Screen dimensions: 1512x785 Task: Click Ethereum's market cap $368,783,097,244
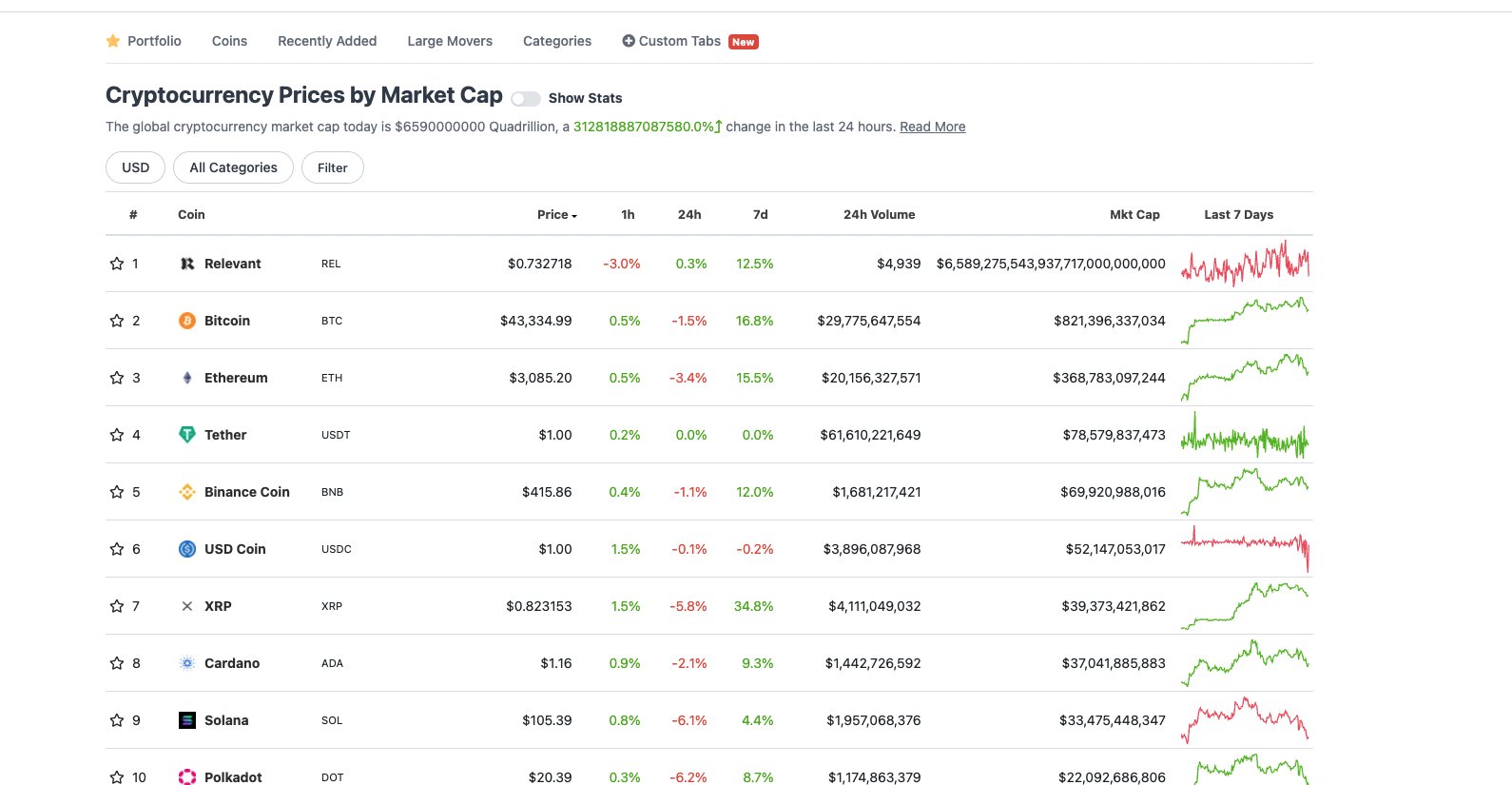pos(1109,378)
